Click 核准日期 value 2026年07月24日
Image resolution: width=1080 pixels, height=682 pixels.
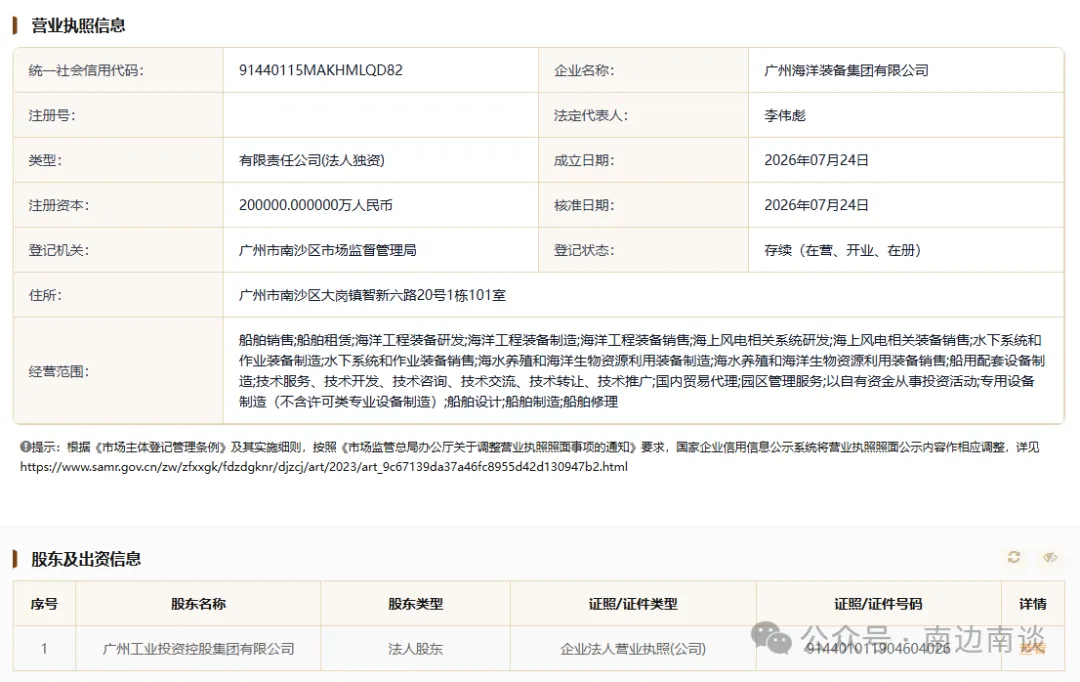pyautogui.click(x=816, y=205)
